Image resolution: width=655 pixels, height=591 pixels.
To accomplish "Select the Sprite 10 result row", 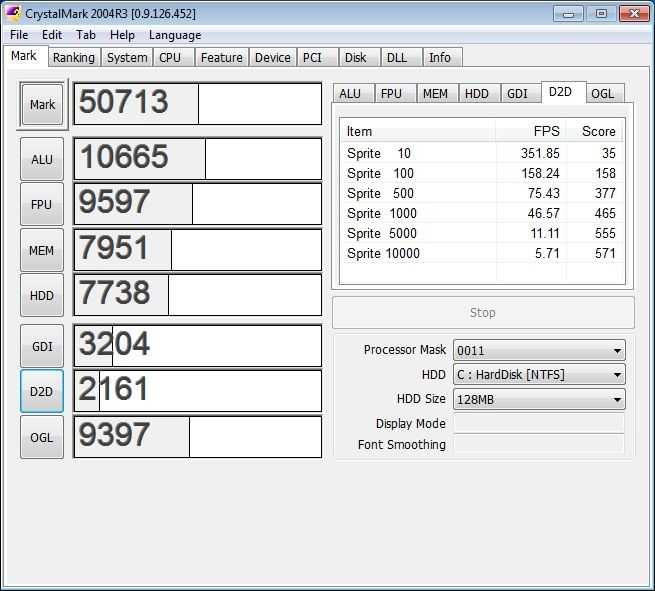I will (482, 153).
